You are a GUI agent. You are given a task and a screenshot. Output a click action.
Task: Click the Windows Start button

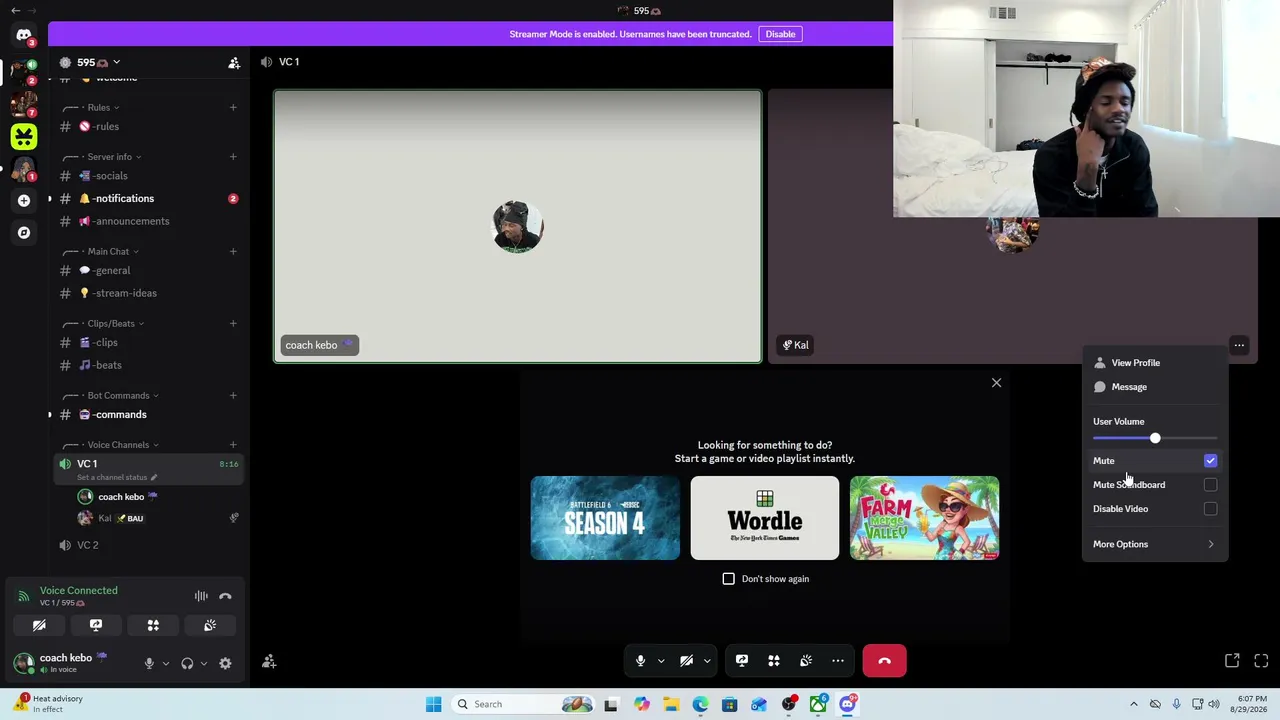433,704
